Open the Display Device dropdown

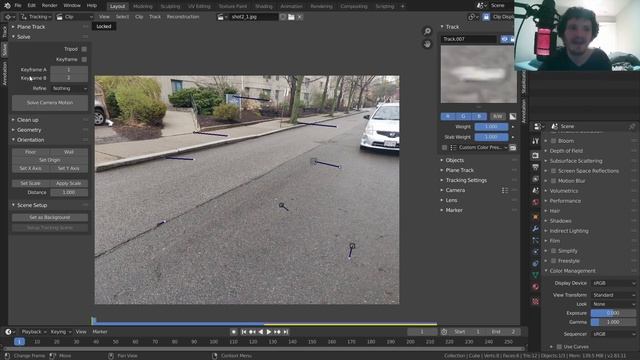pos(613,283)
